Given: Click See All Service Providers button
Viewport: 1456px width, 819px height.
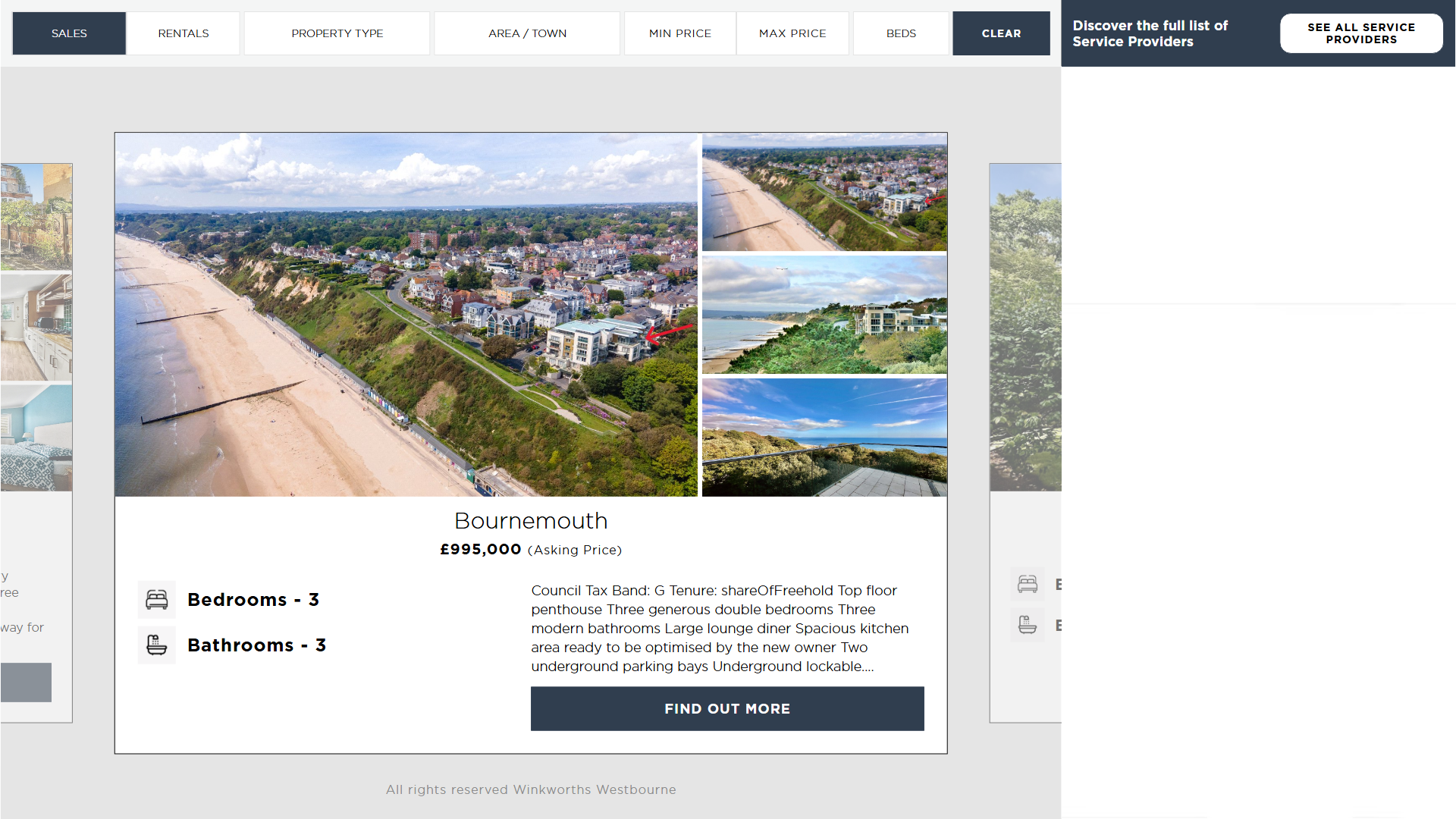Looking at the screenshot, I should click(x=1361, y=33).
